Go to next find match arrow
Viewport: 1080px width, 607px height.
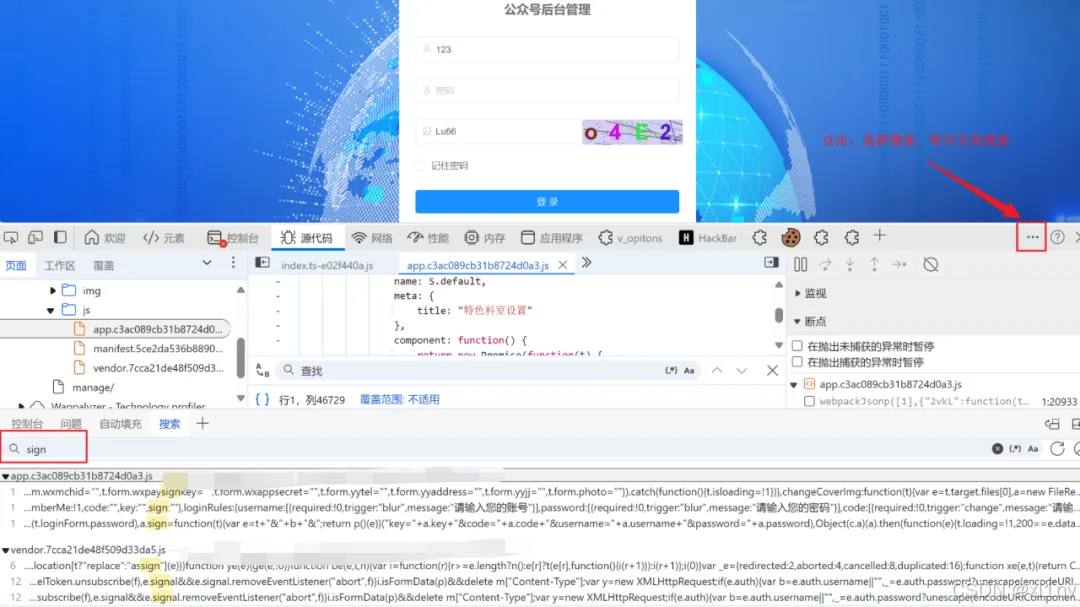coord(741,371)
